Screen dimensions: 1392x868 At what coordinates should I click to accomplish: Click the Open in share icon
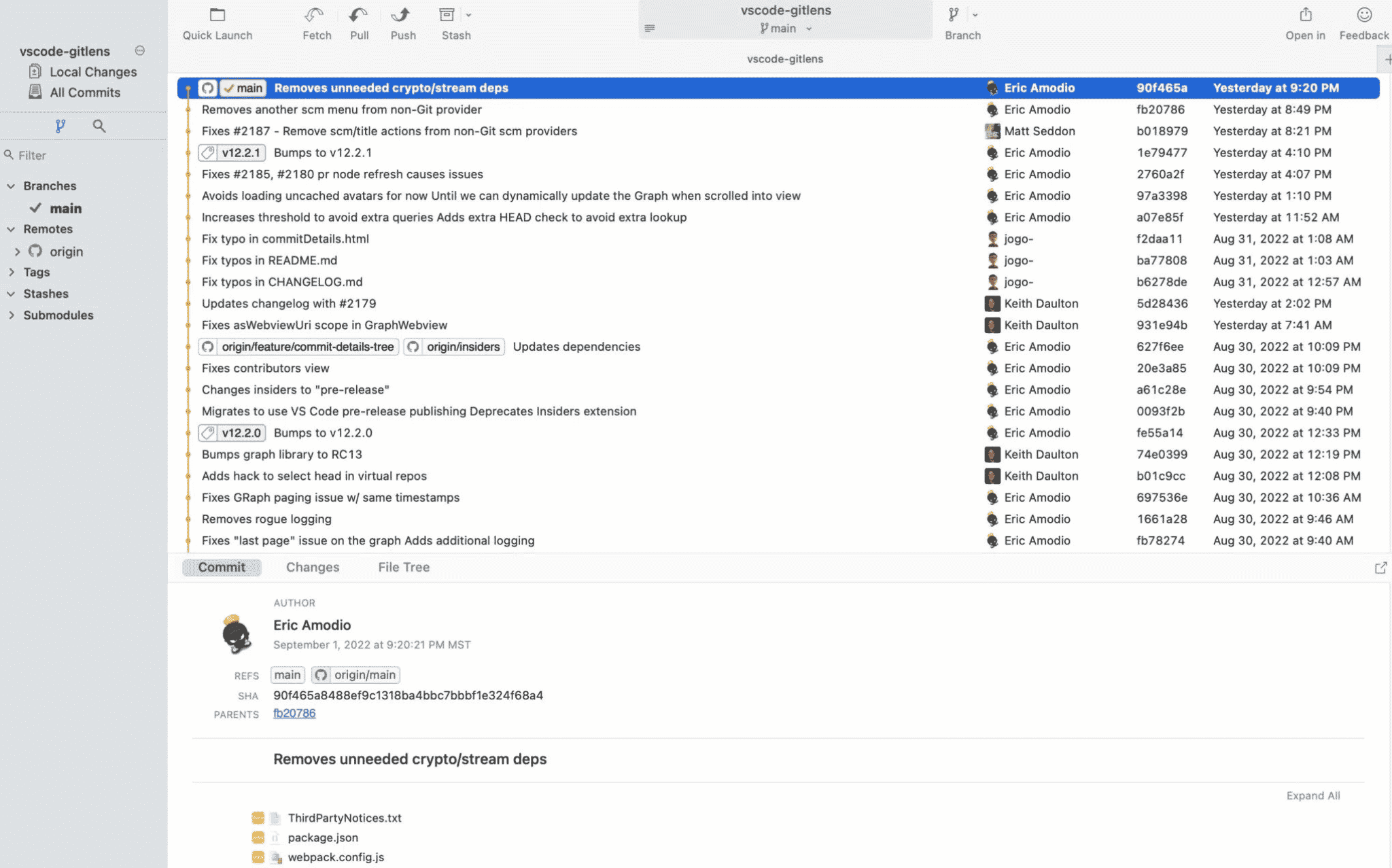[1304, 15]
